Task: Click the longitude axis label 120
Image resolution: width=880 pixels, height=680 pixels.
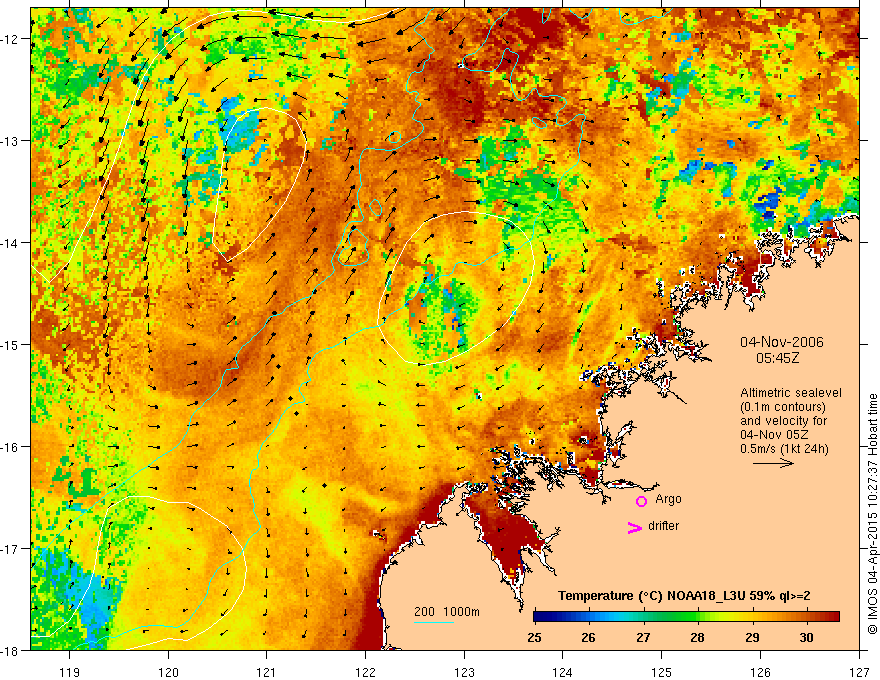Action: [168, 672]
